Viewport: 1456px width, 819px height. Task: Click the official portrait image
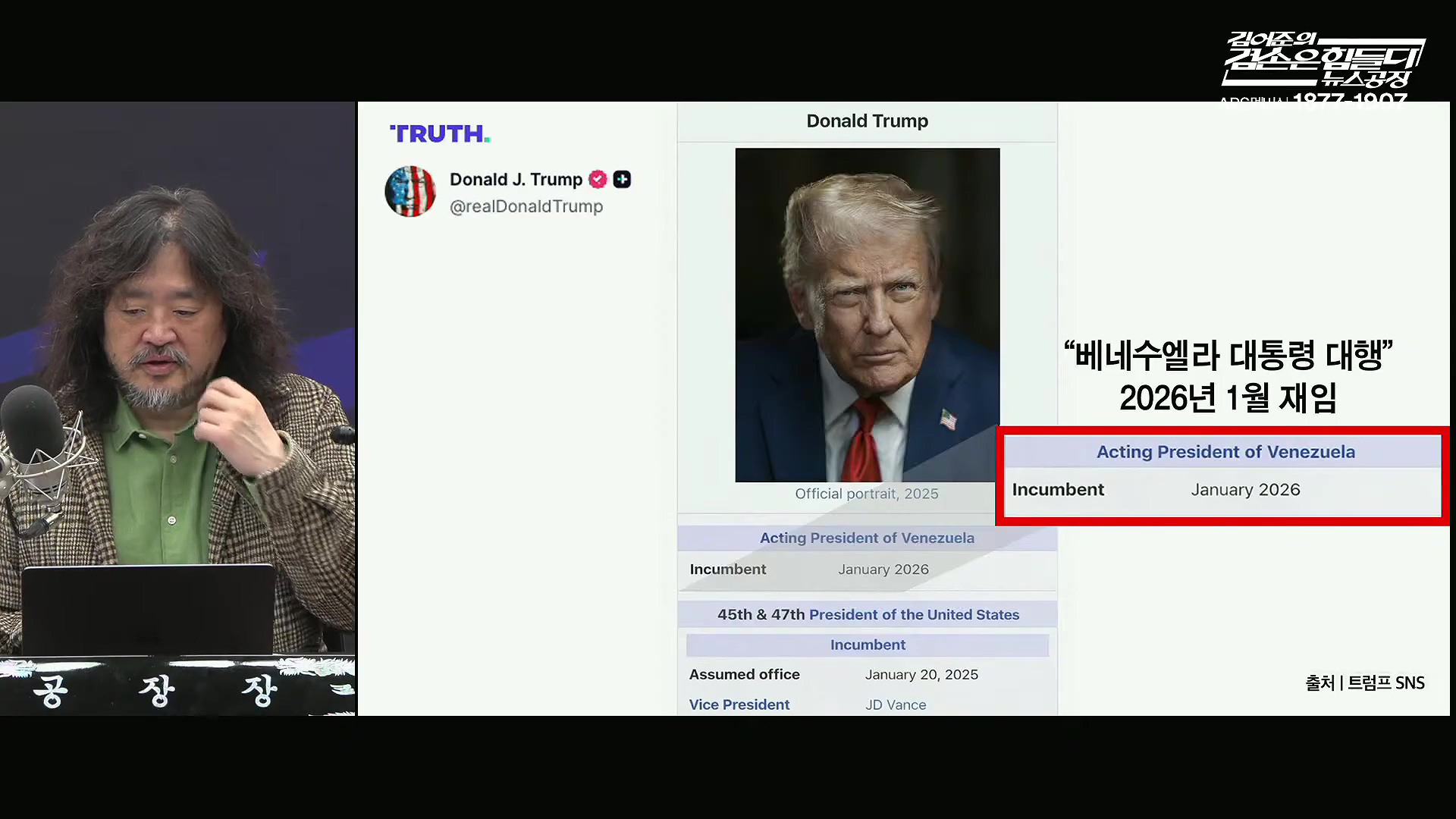[x=867, y=315]
